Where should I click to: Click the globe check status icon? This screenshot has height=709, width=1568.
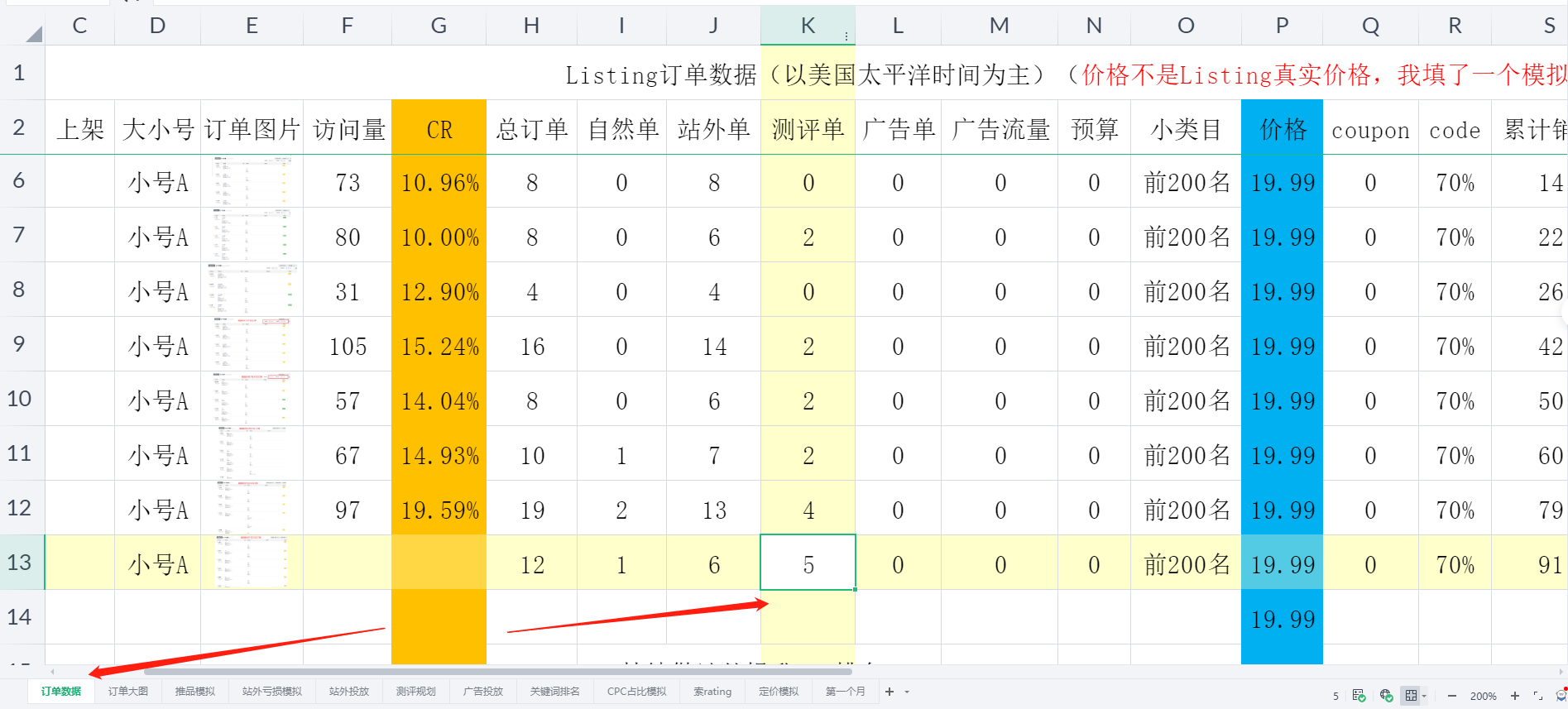click(1386, 696)
